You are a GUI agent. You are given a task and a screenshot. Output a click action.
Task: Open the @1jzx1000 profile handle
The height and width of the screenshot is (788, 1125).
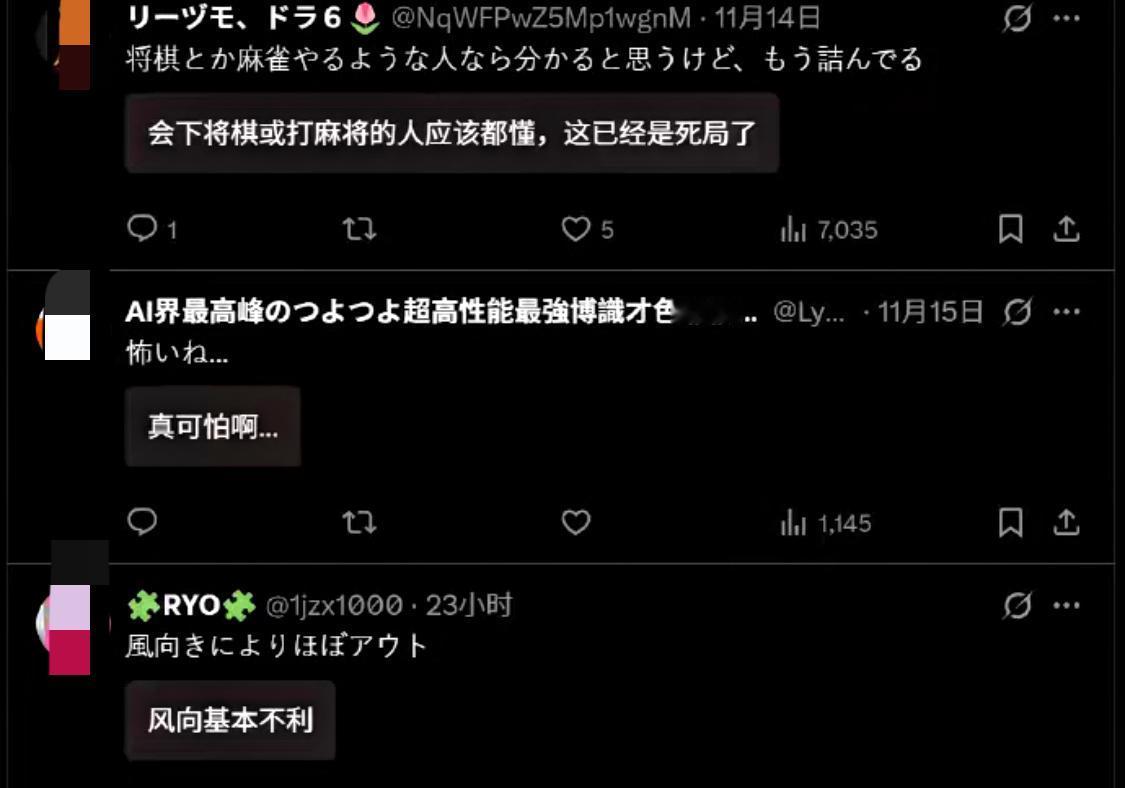(334, 606)
